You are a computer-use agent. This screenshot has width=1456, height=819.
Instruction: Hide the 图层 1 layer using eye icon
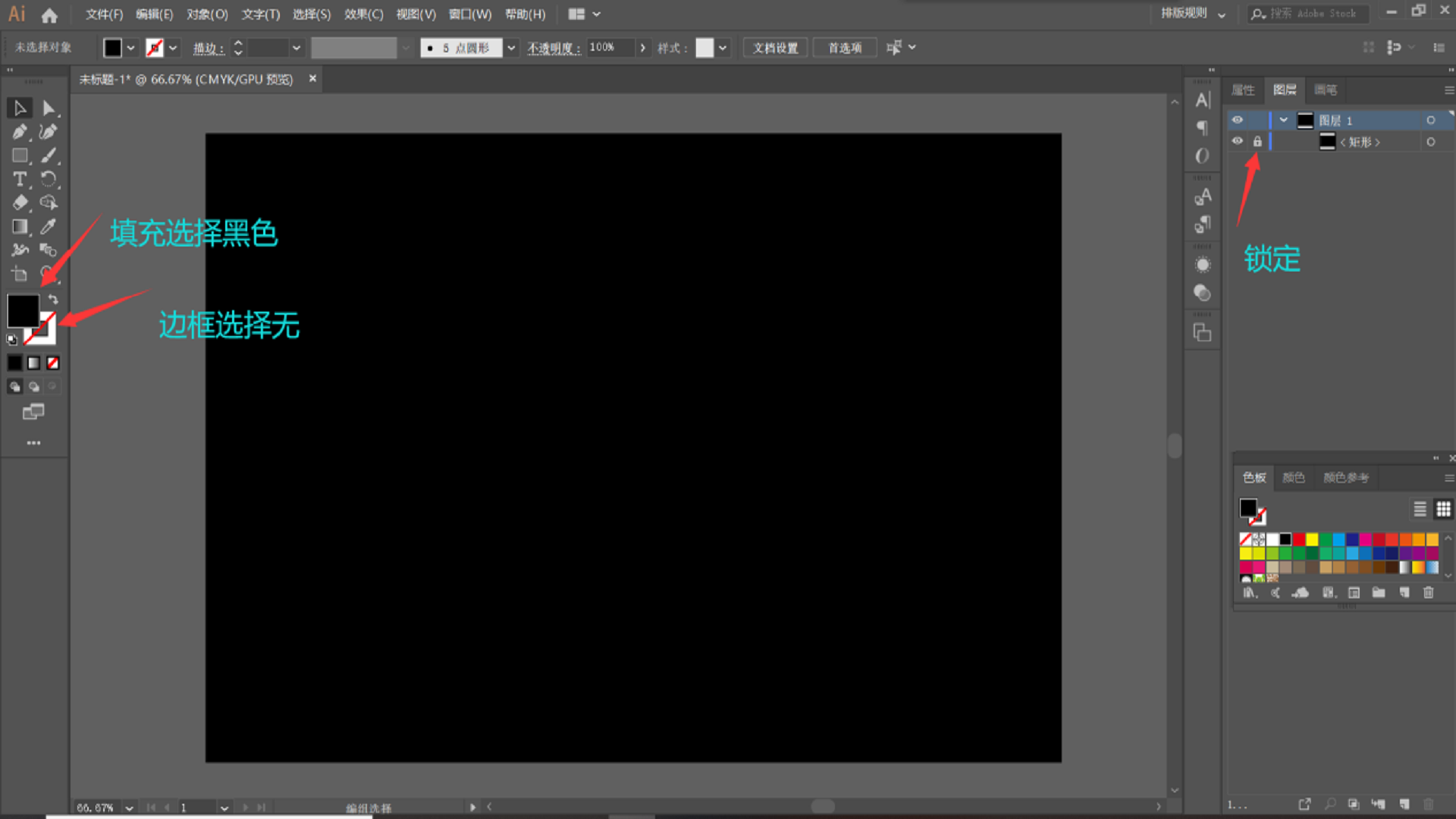click(1238, 120)
